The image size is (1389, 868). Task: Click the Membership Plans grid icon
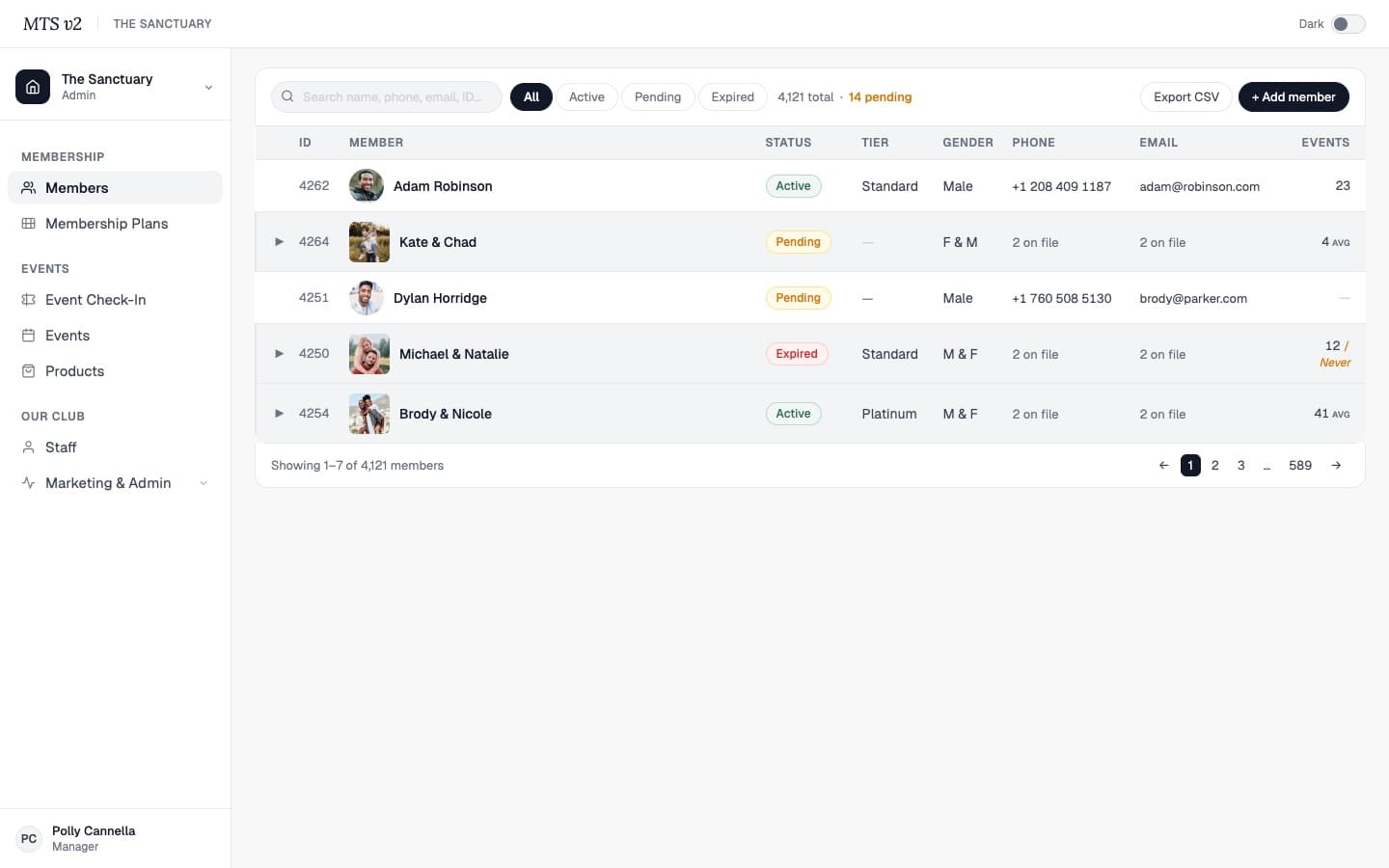coord(29,224)
